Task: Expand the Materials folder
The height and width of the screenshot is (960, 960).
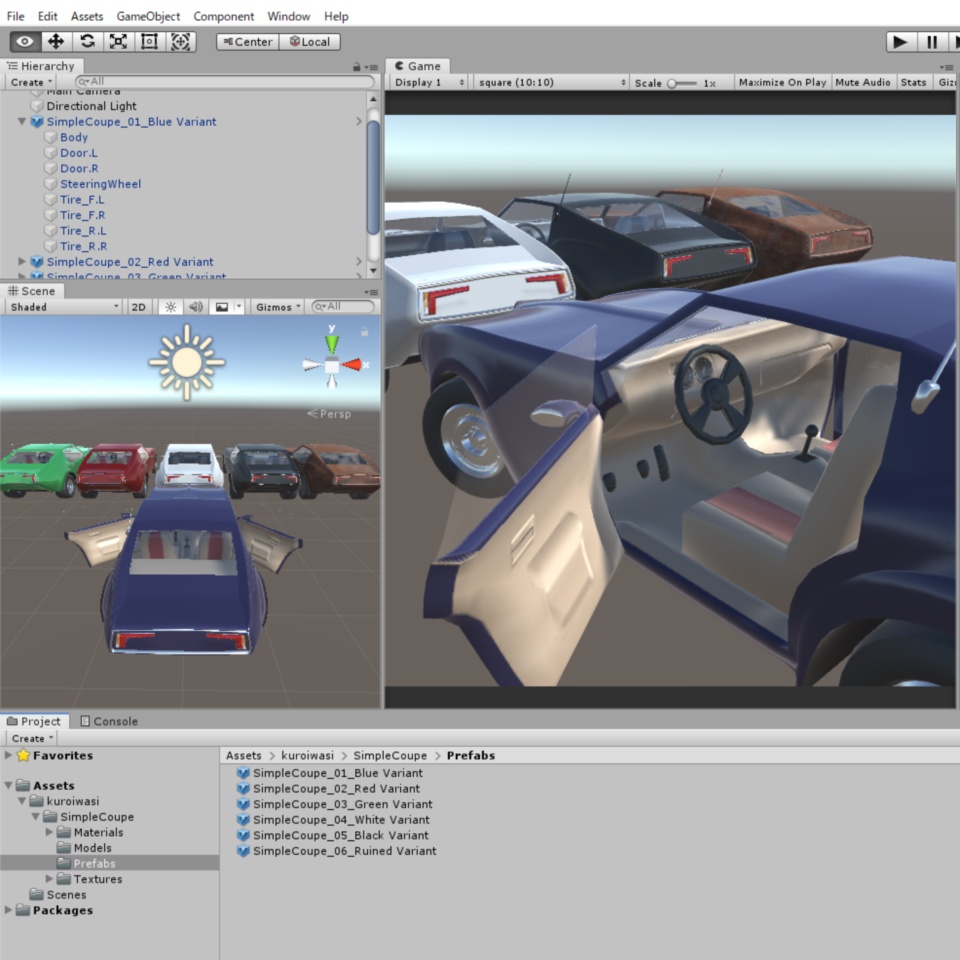Action: [49, 832]
